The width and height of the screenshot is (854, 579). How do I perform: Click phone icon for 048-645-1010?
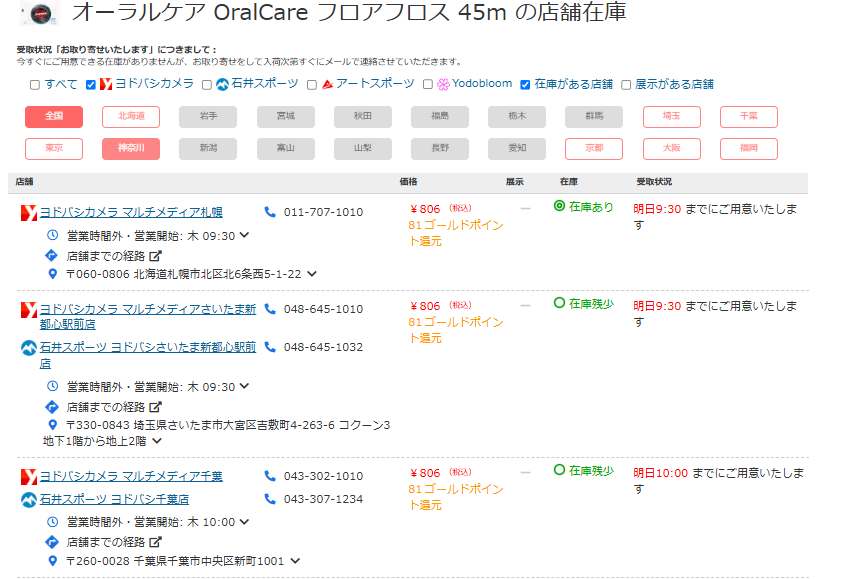point(270,308)
